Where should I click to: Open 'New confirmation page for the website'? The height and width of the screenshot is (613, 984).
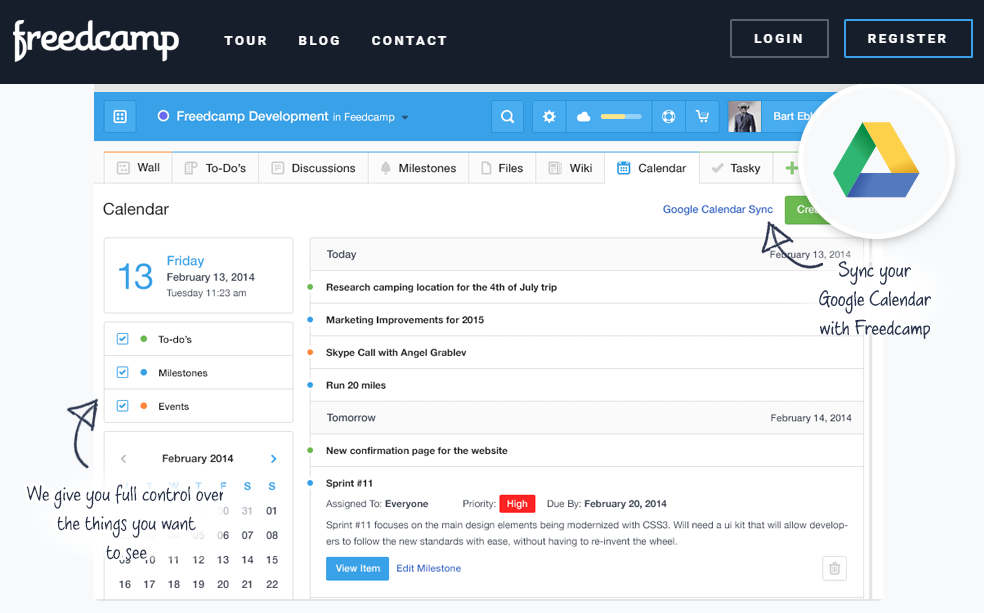417,450
